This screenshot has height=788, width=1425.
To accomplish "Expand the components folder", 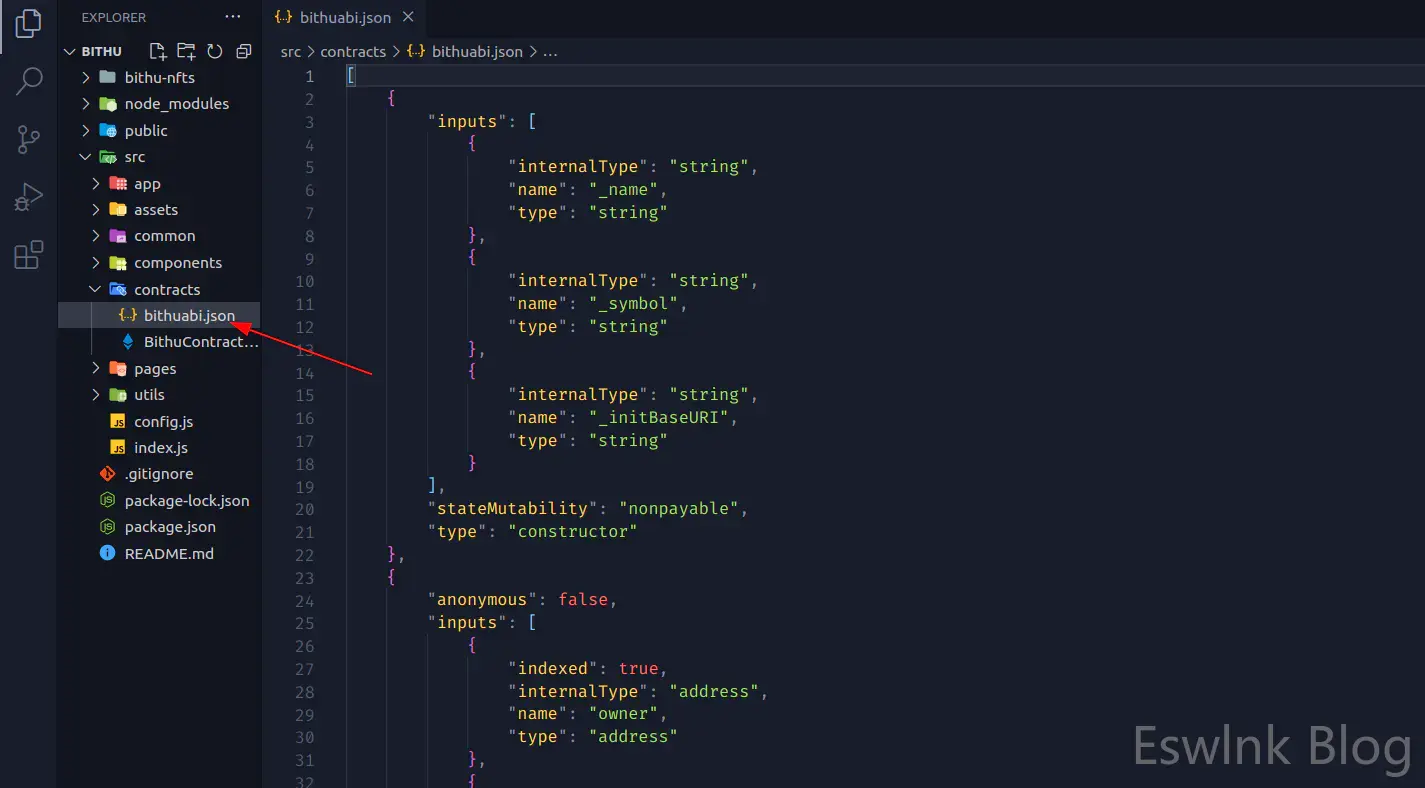I will point(177,263).
